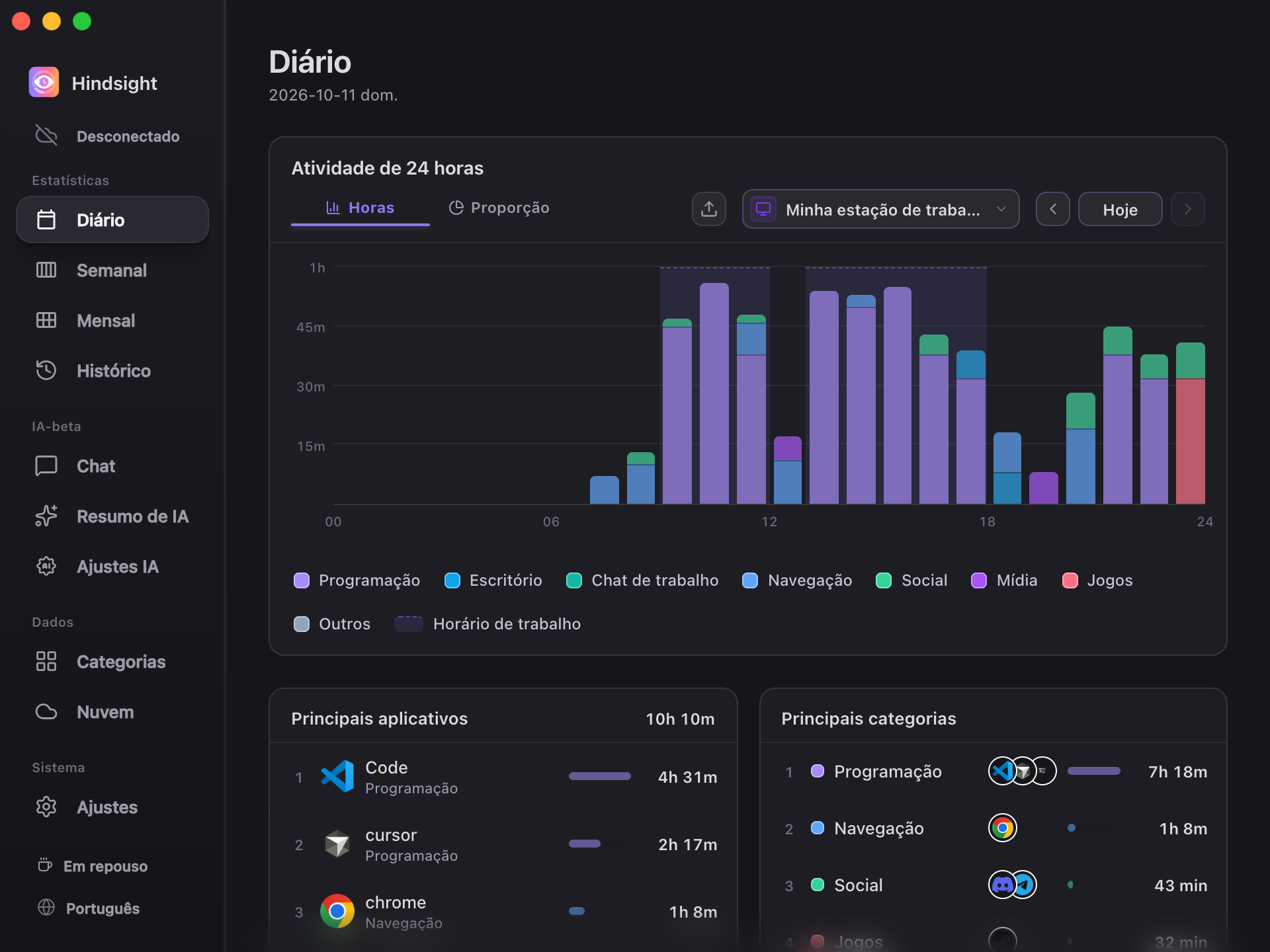Open the Nuvem cloud icon
Image resolution: width=1270 pixels, height=952 pixels.
46,711
